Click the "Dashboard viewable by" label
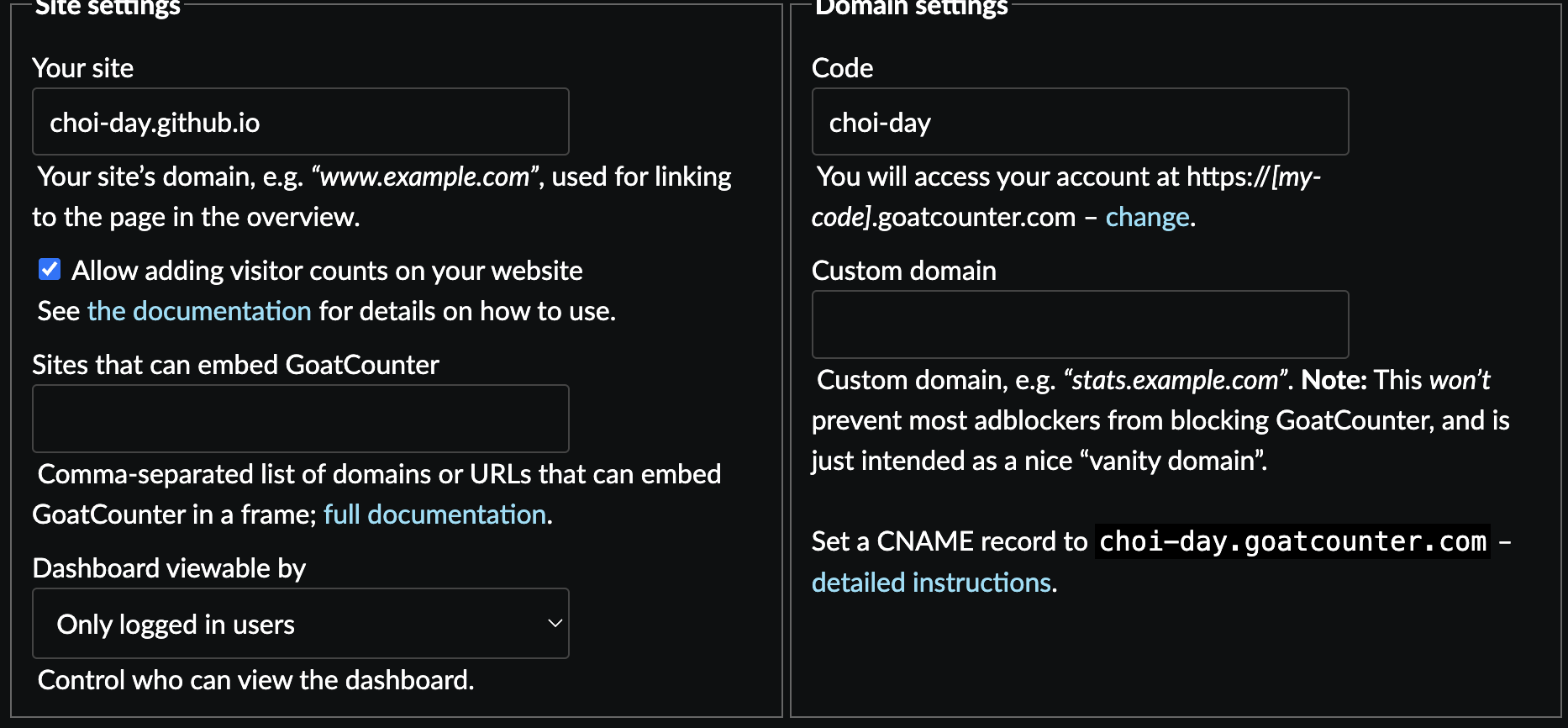The height and width of the screenshot is (728, 1568). click(x=169, y=568)
